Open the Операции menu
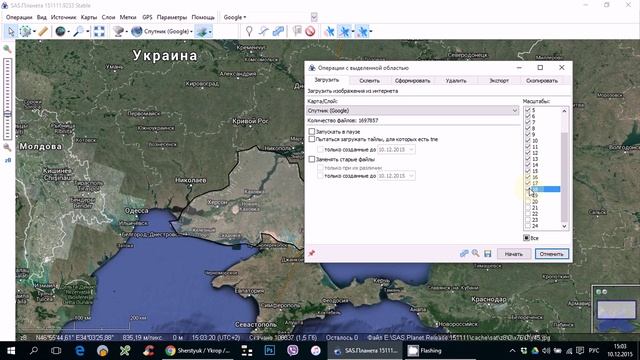 tap(19, 17)
